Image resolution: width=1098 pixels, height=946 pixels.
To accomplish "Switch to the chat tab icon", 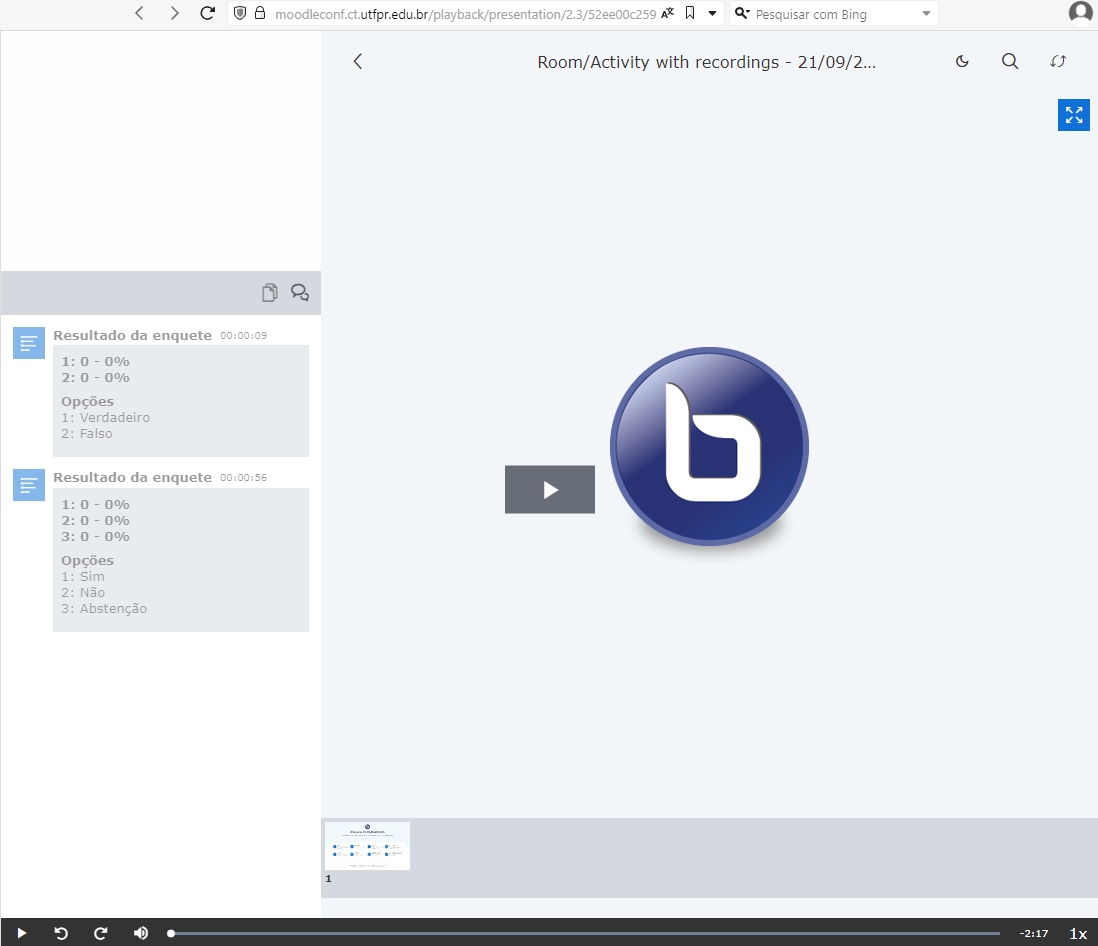I will pos(300,293).
